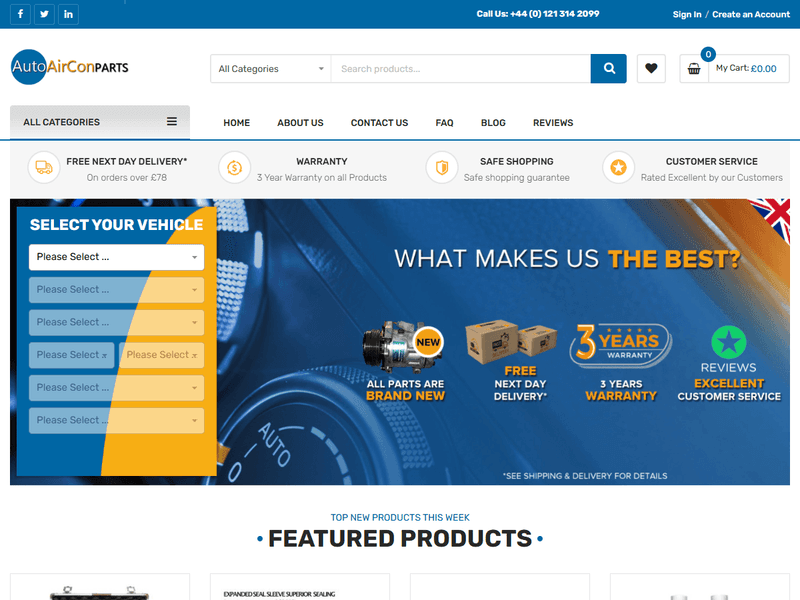Click the 3 Years Warranty badge
Viewport: 800px width, 600px height.
(621, 345)
